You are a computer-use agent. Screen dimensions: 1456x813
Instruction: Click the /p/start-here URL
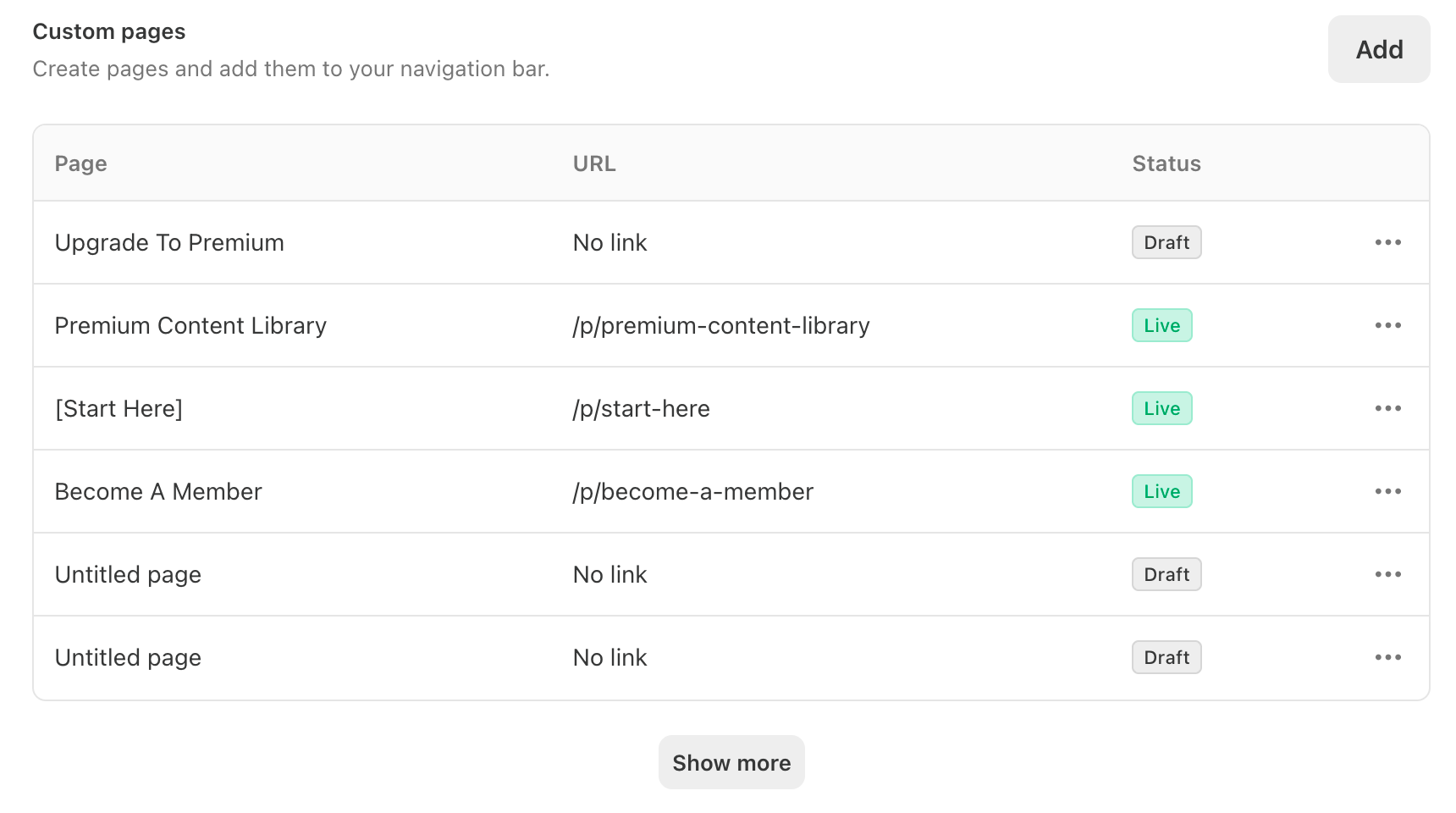coord(641,409)
